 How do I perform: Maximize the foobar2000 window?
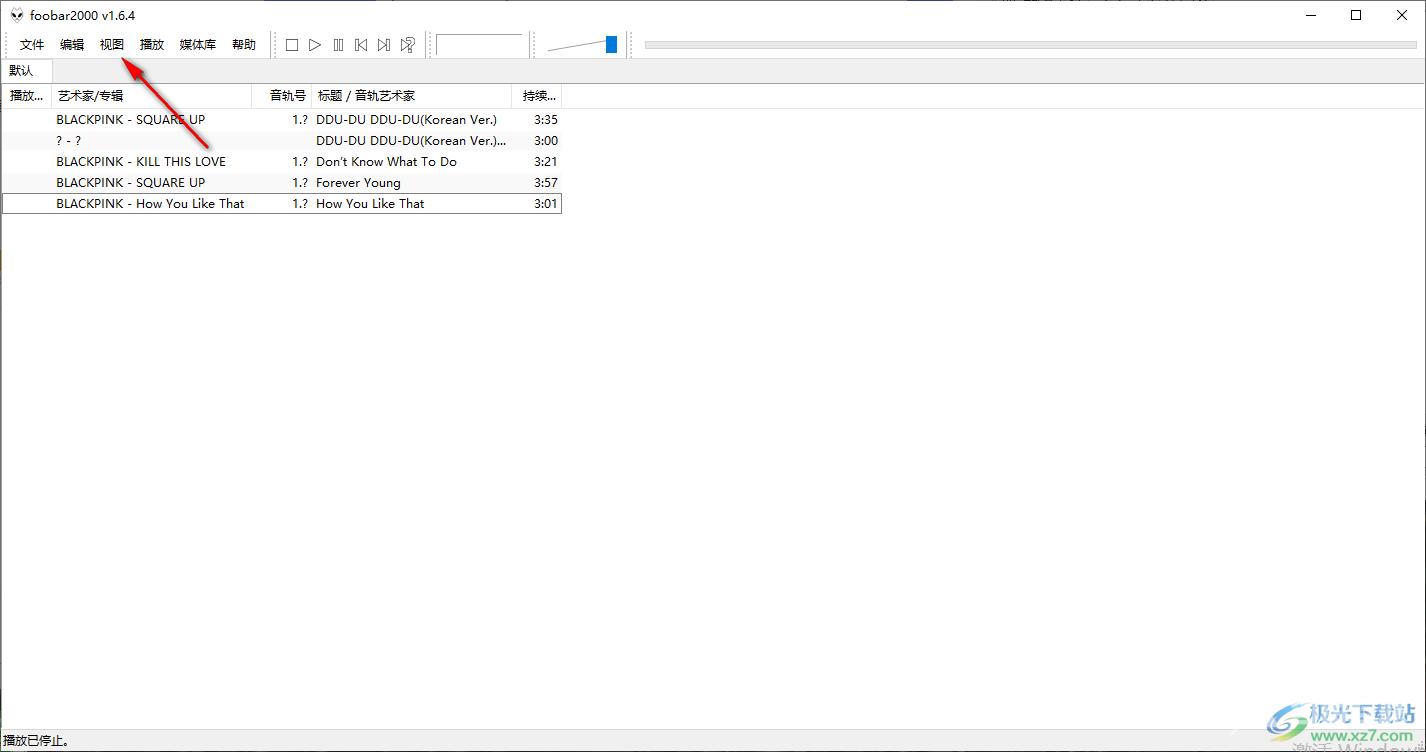pos(1356,15)
